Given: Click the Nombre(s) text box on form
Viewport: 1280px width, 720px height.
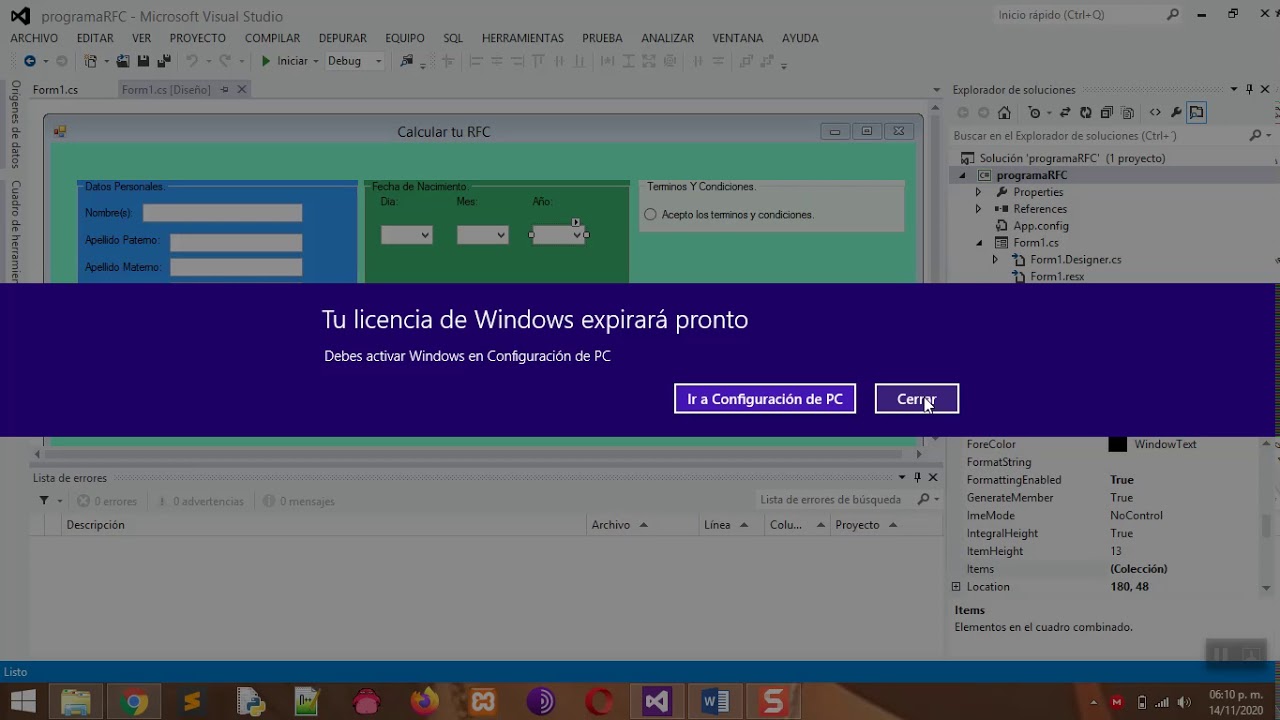Looking at the screenshot, I should pos(222,213).
